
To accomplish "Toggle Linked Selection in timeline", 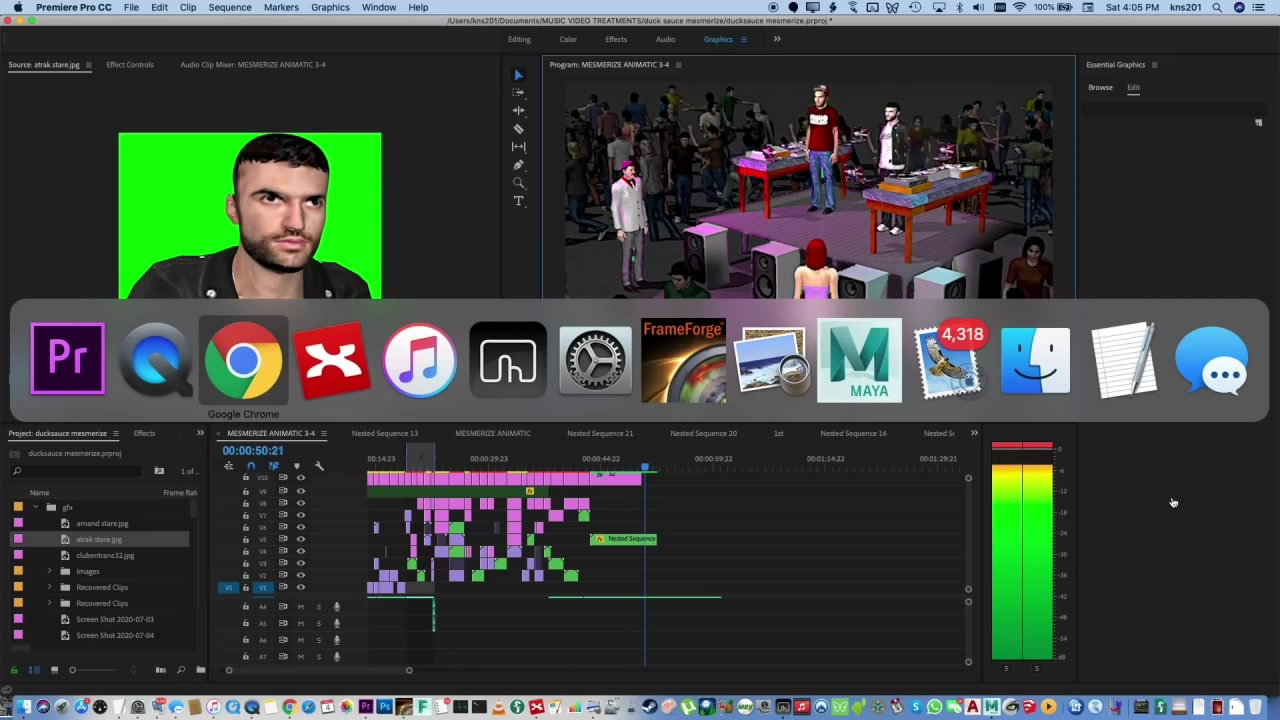I will (273, 466).
